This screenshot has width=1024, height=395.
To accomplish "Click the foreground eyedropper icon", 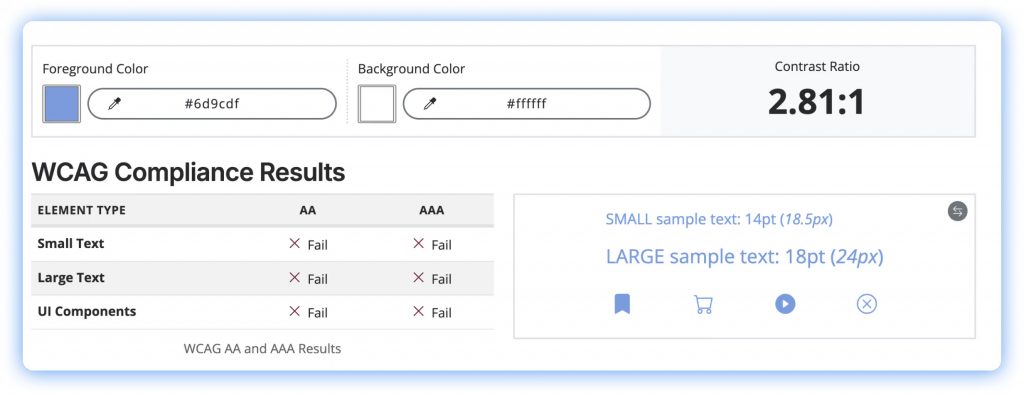I will tap(114, 104).
